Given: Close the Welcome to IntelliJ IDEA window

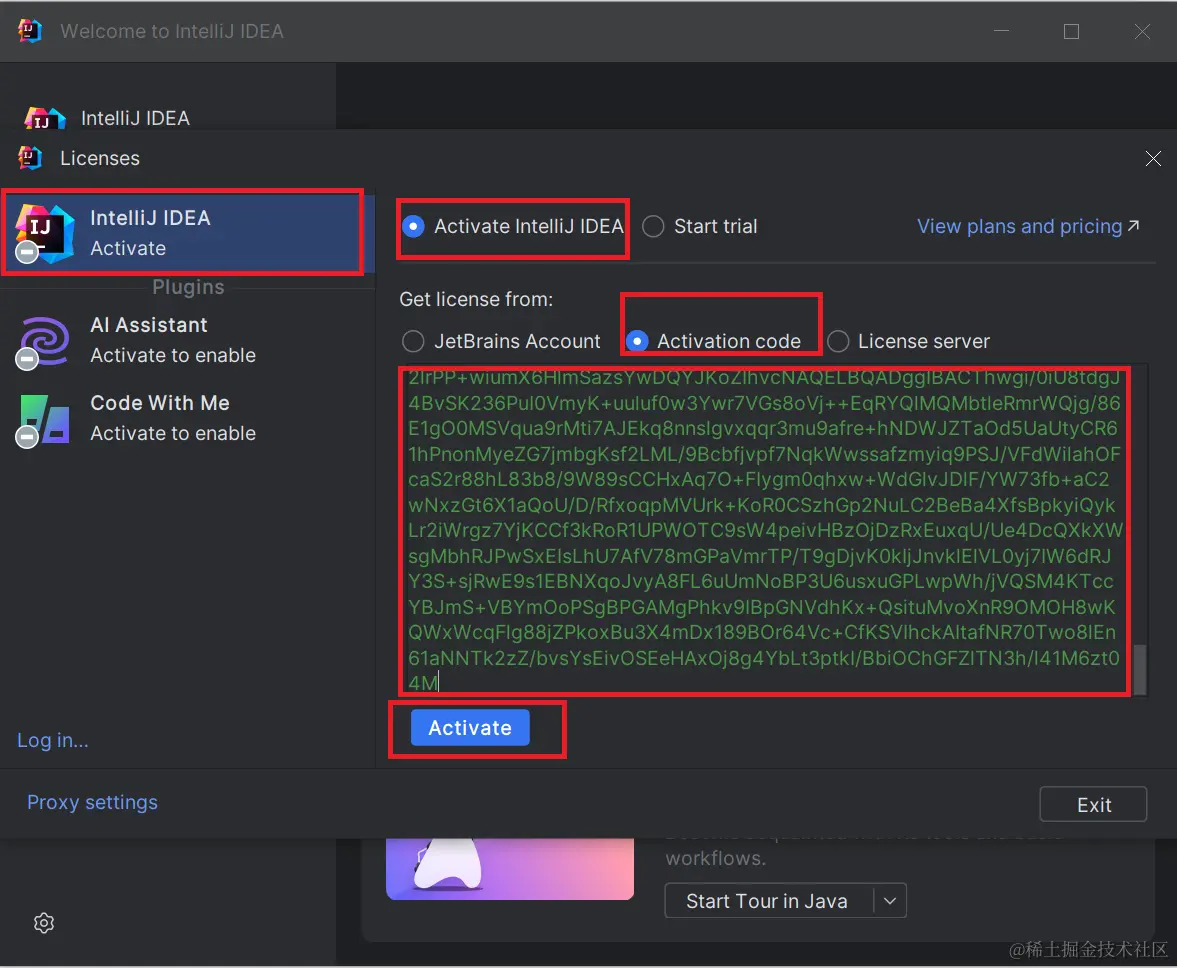Looking at the screenshot, I should click(1142, 32).
